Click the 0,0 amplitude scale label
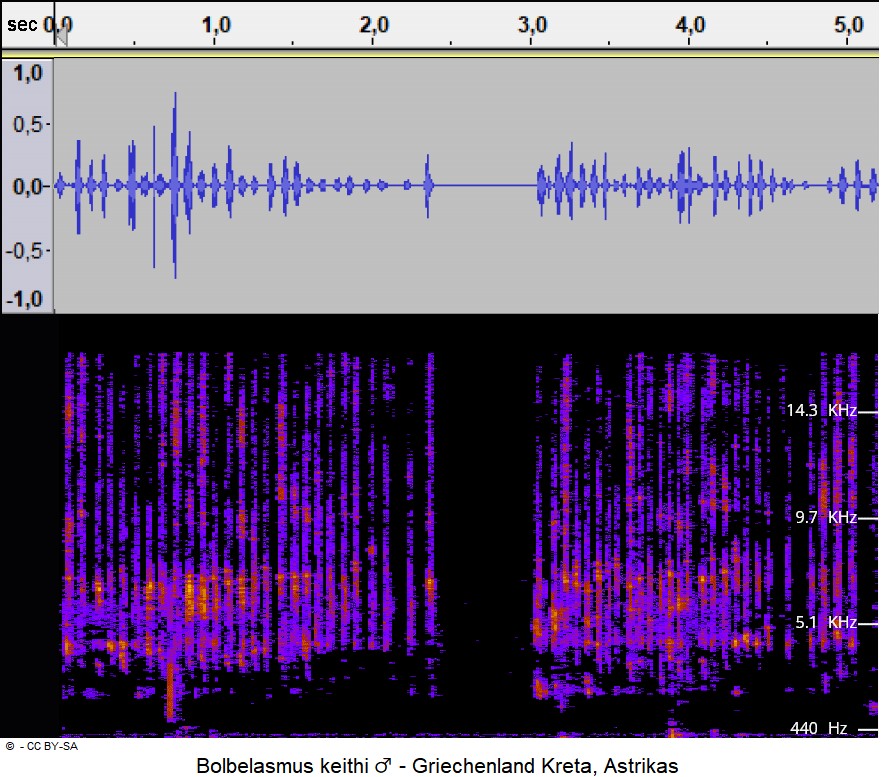881x777 pixels. click(28, 187)
